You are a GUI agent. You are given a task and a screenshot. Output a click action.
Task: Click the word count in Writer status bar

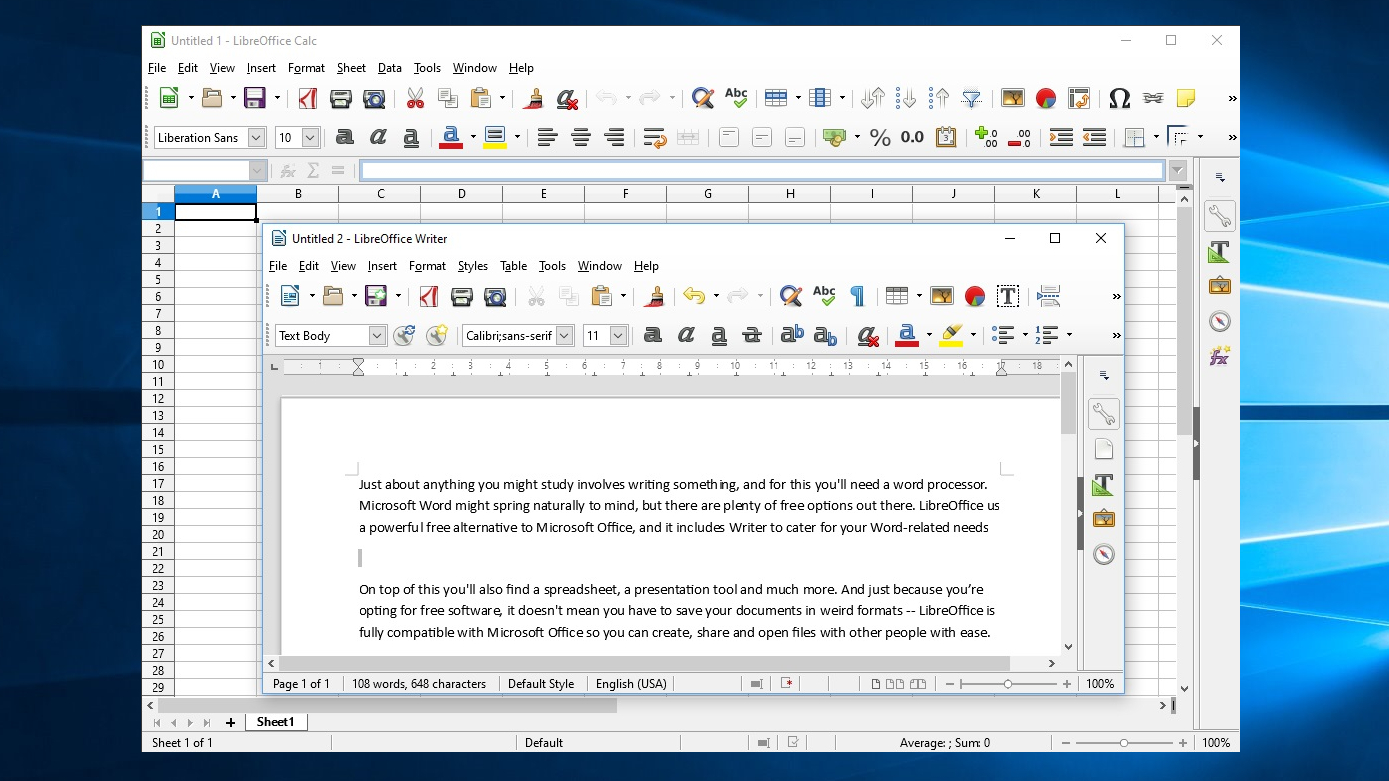coord(419,684)
